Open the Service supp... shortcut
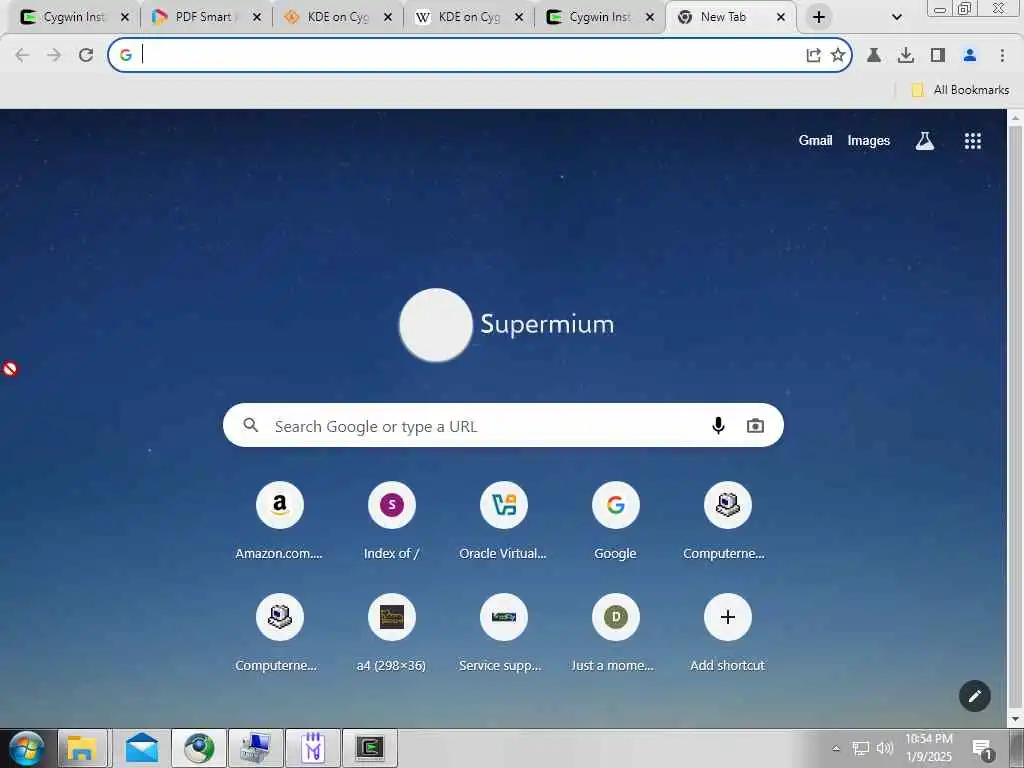The width and height of the screenshot is (1024, 768). click(x=504, y=633)
